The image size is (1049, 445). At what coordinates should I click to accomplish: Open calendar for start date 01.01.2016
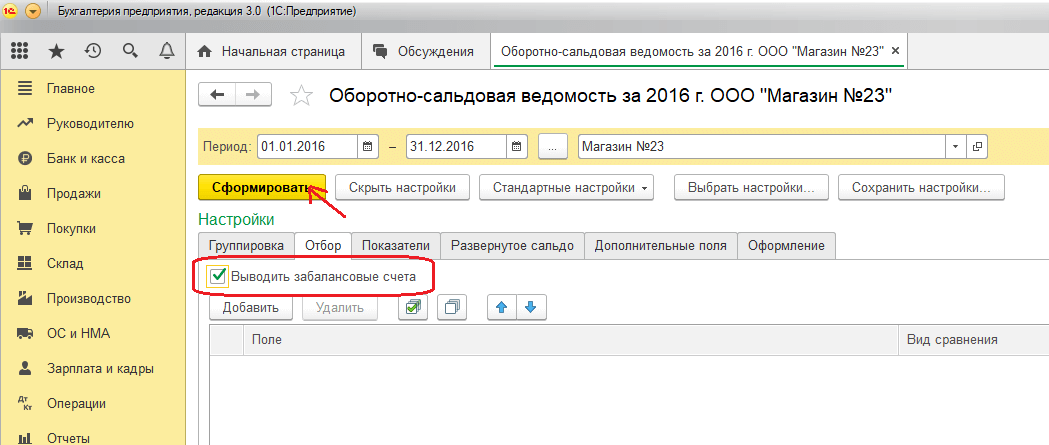(x=368, y=146)
